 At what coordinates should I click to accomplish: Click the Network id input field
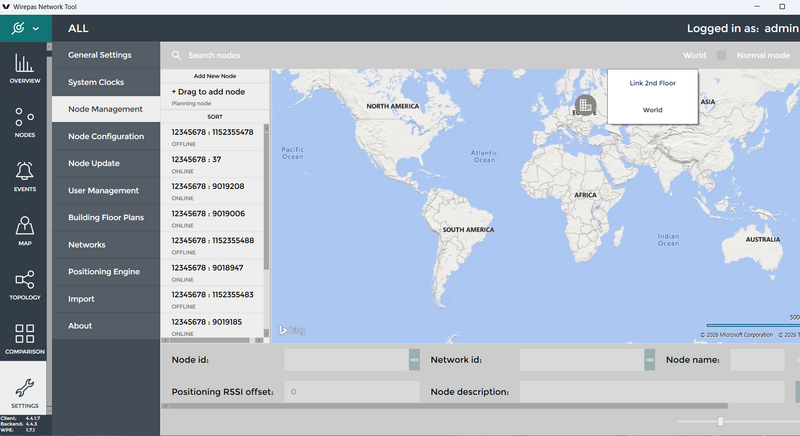pos(582,360)
